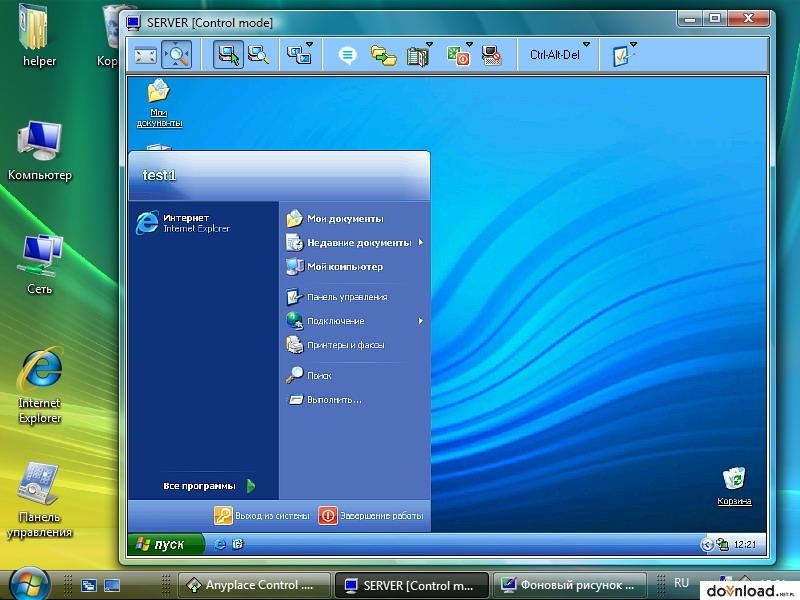Open the settings checklist icon in the toolbar
This screenshot has height=600, width=800.
point(621,56)
